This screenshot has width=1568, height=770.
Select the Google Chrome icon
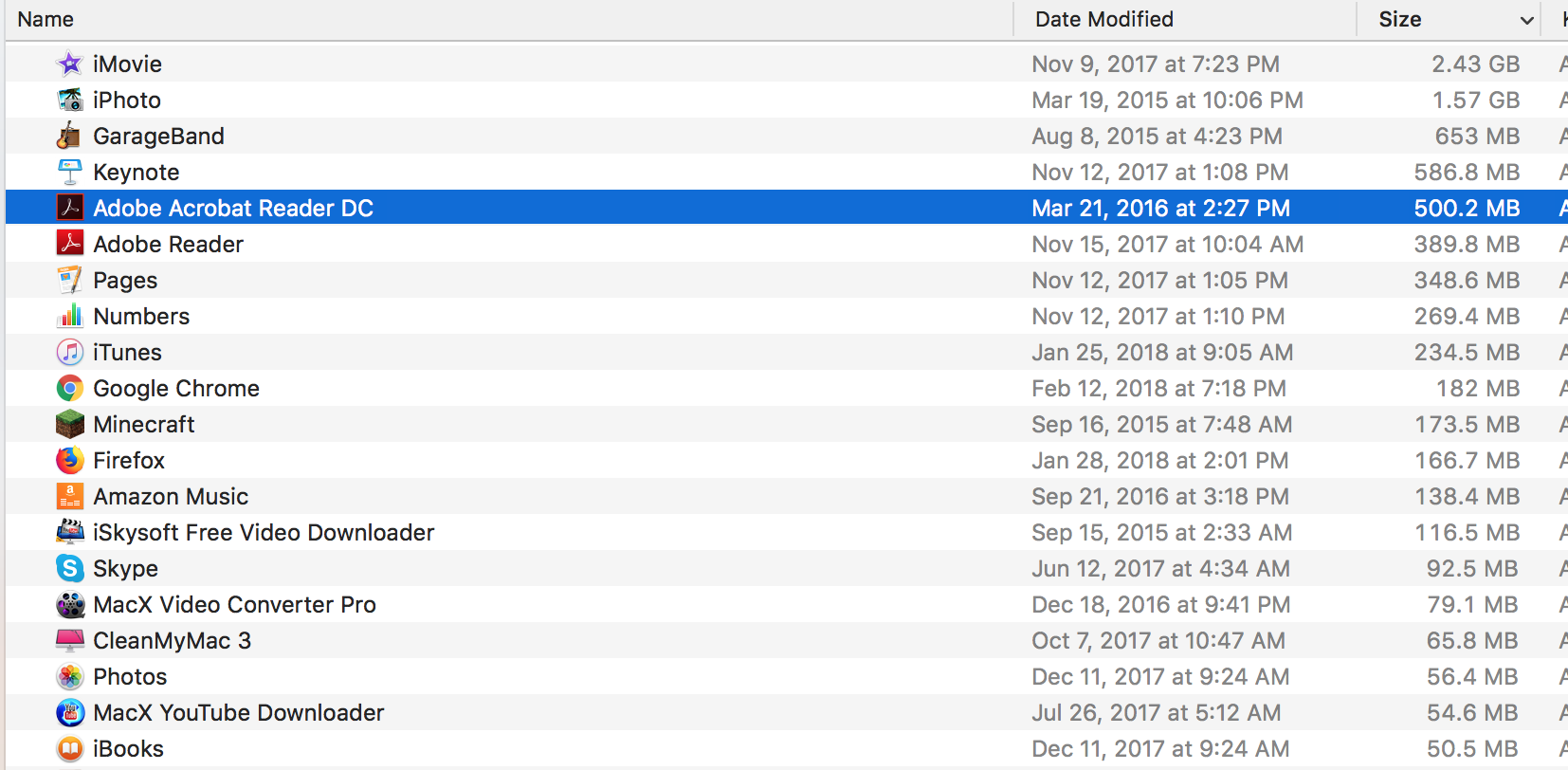click(x=69, y=388)
